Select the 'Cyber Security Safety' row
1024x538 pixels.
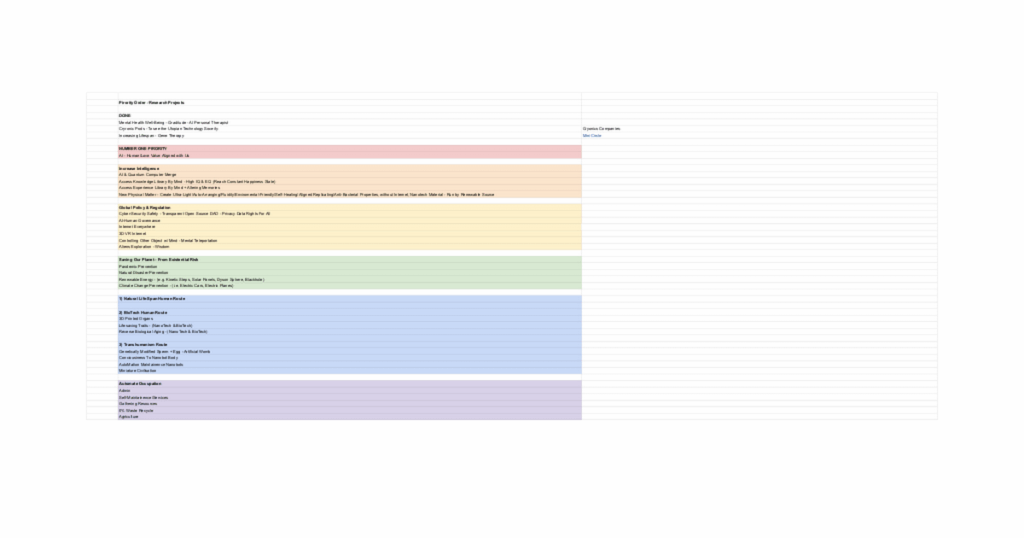349,214
